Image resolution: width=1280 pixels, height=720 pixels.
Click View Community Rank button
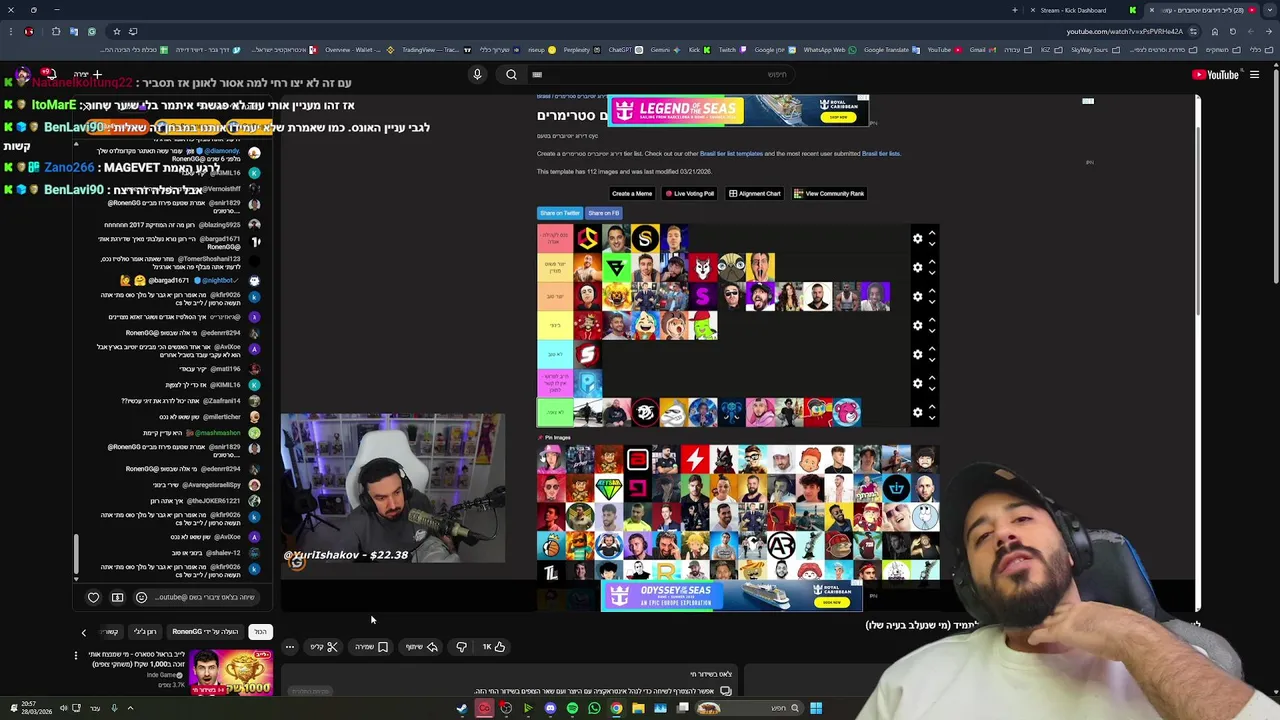(x=829, y=194)
